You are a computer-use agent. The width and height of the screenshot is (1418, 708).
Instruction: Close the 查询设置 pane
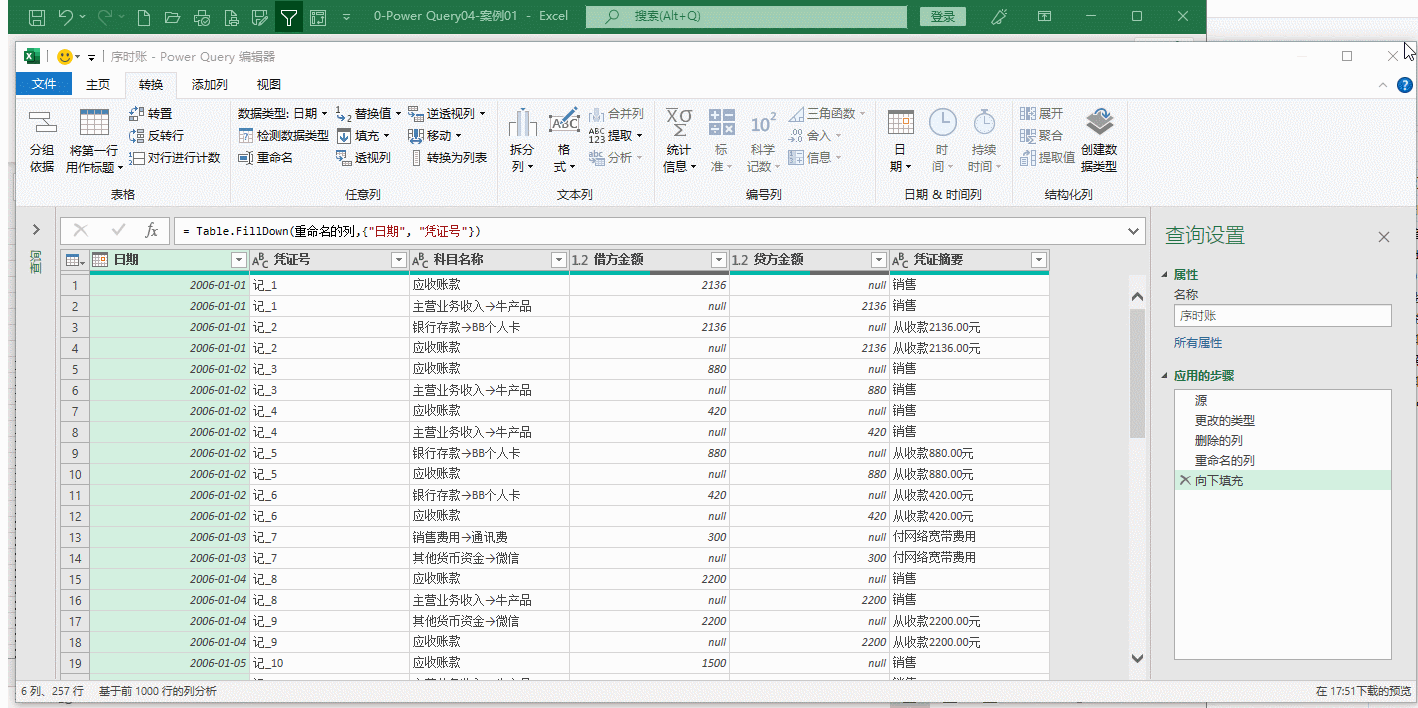click(1384, 237)
